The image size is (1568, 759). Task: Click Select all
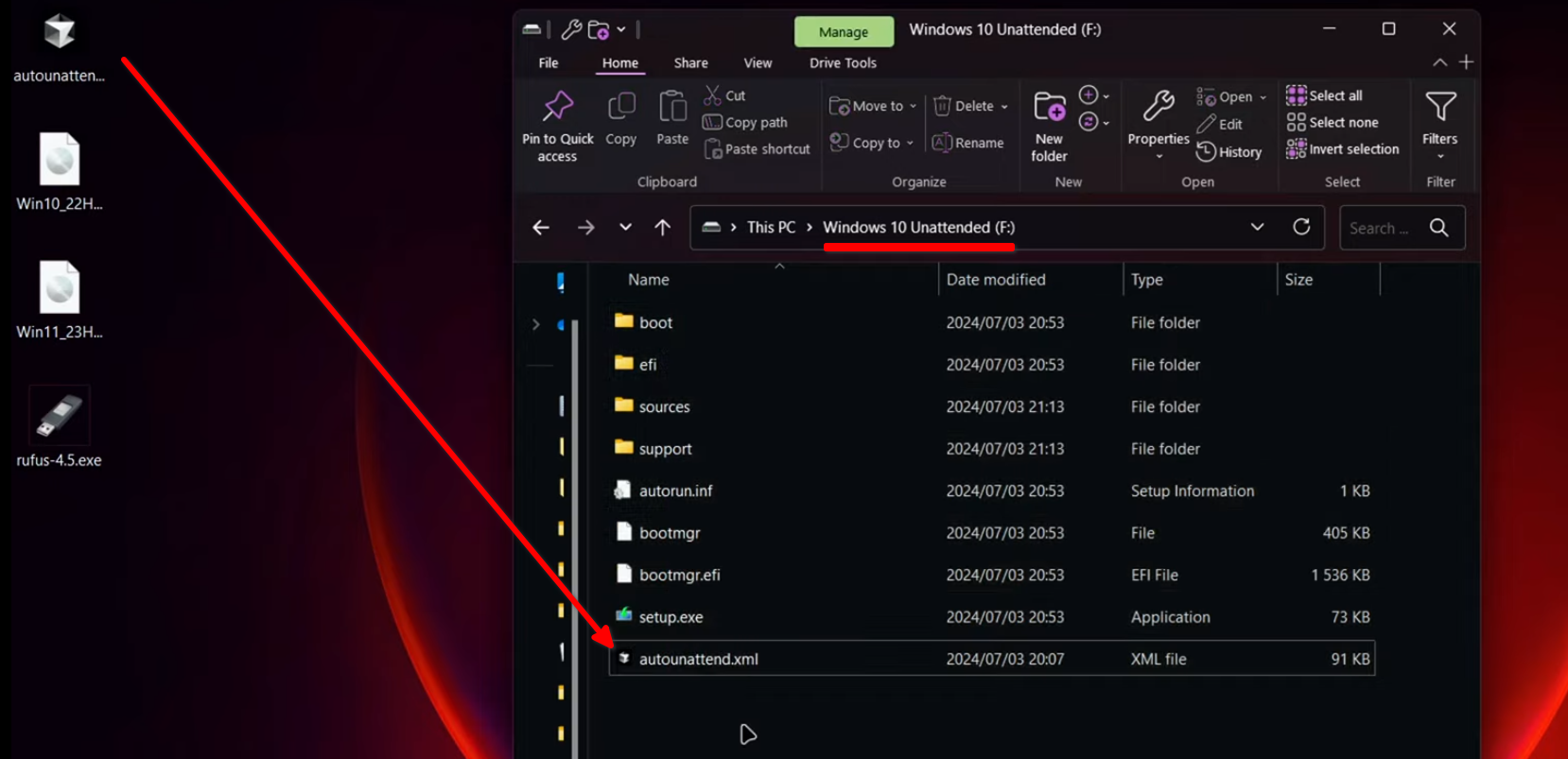tap(1324, 95)
